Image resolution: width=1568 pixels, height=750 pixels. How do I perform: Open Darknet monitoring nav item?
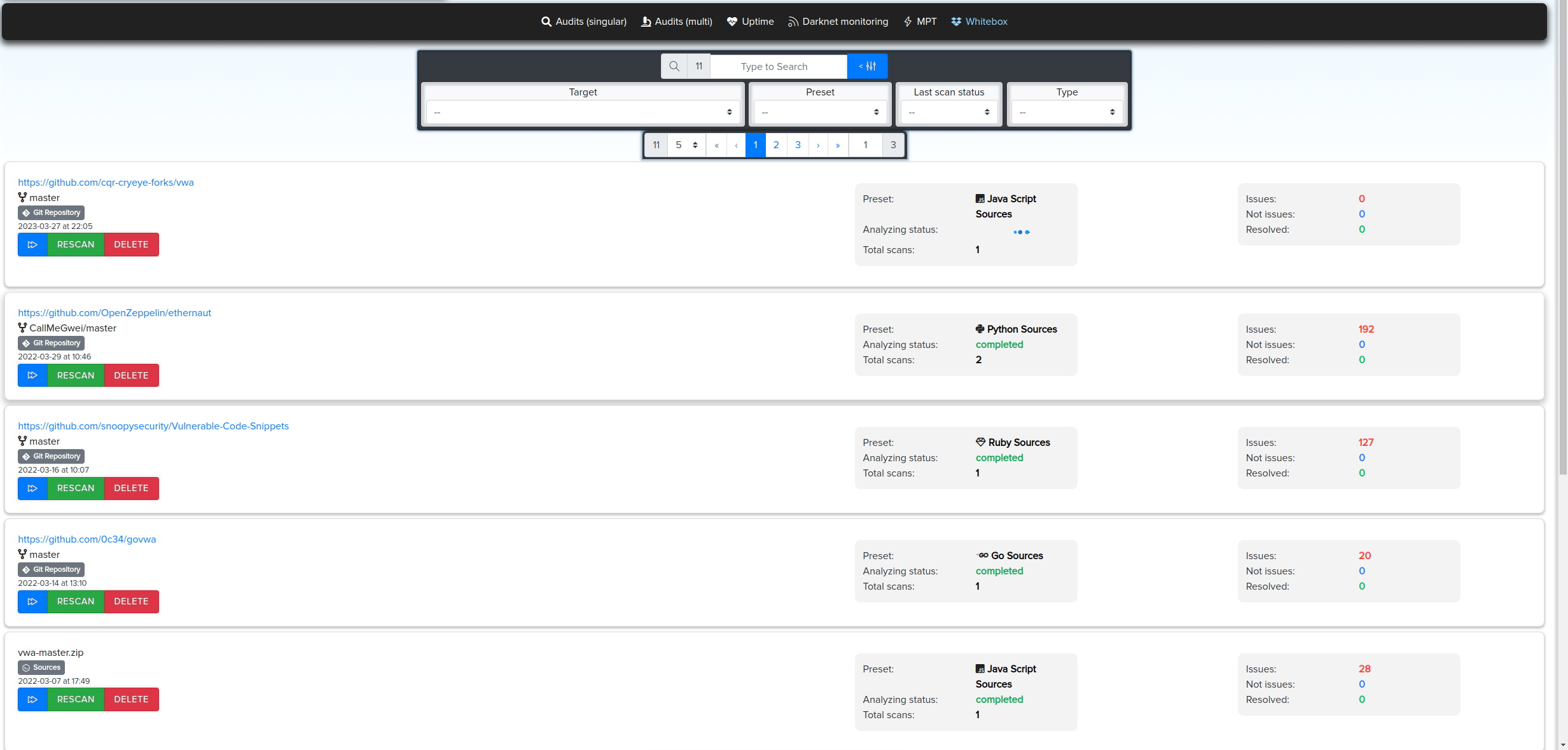838,22
